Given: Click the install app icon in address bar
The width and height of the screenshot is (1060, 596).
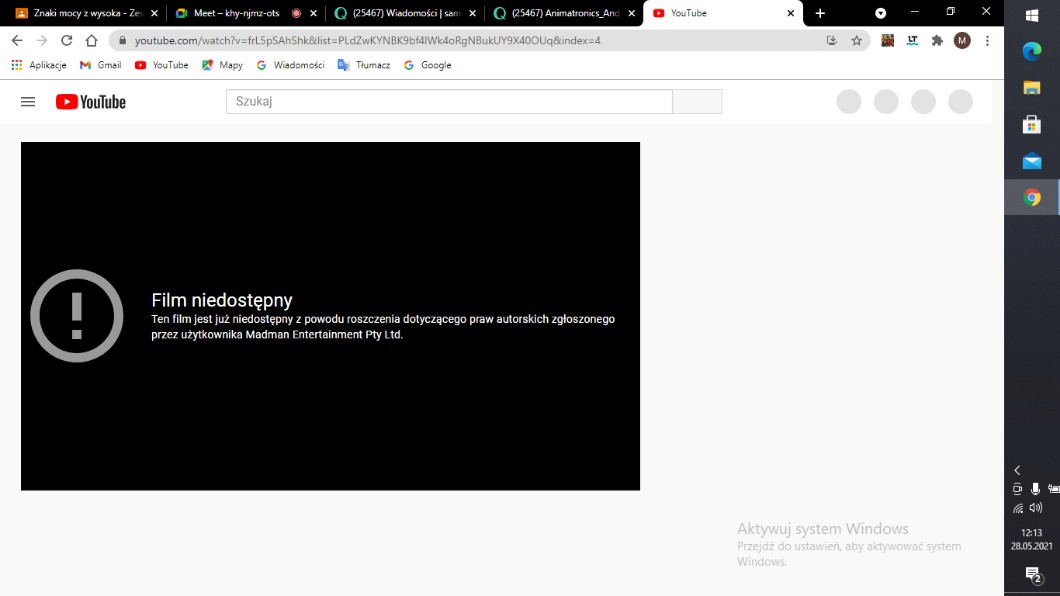Looking at the screenshot, I should coord(831,41).
